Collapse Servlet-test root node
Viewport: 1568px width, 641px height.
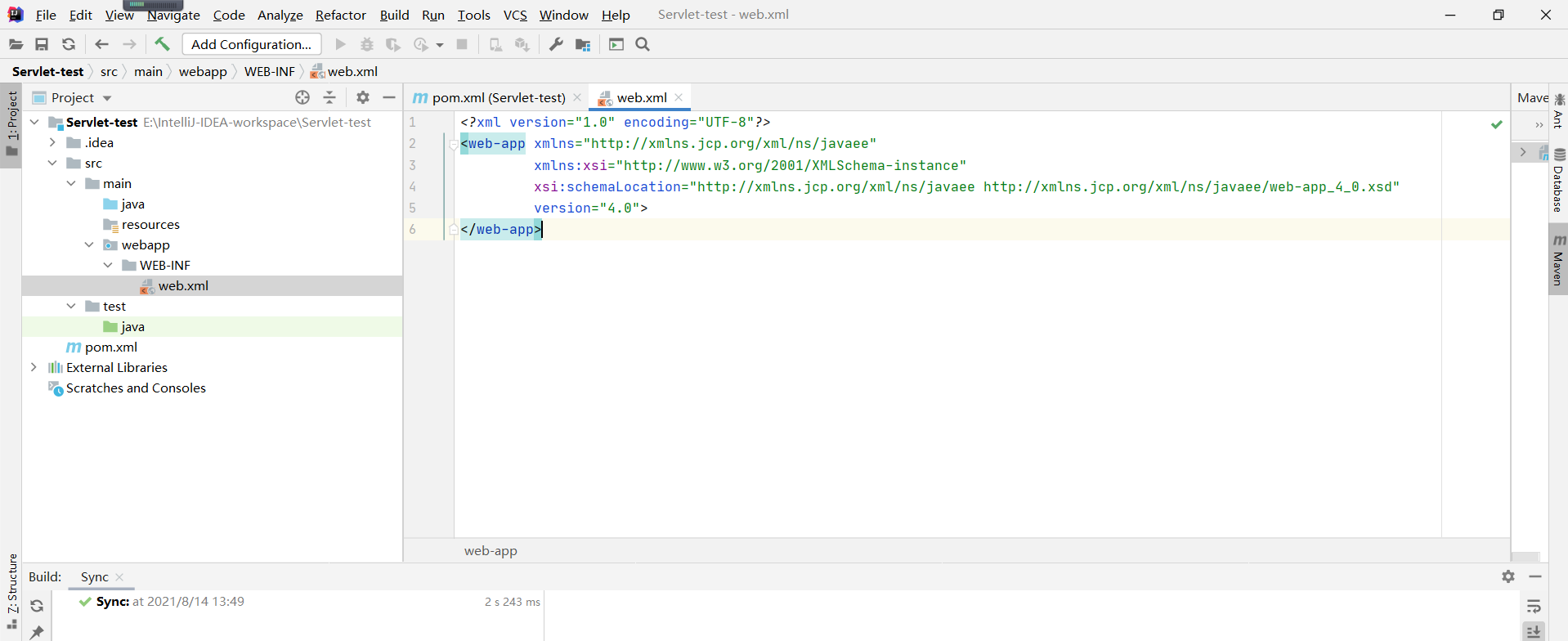pyautogui.click(x=34, y=122)
